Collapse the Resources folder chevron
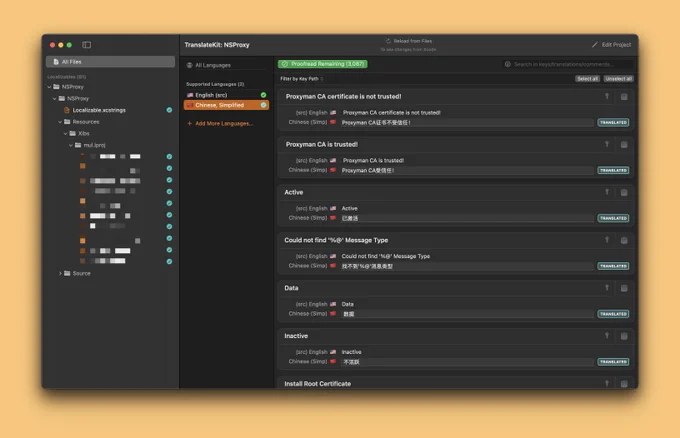This screenshot has height=438, width=680. coord(60,122)
